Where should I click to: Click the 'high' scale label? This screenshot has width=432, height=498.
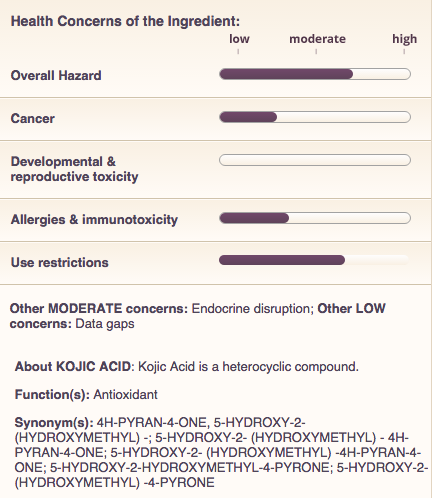click(x=404, y=39)
